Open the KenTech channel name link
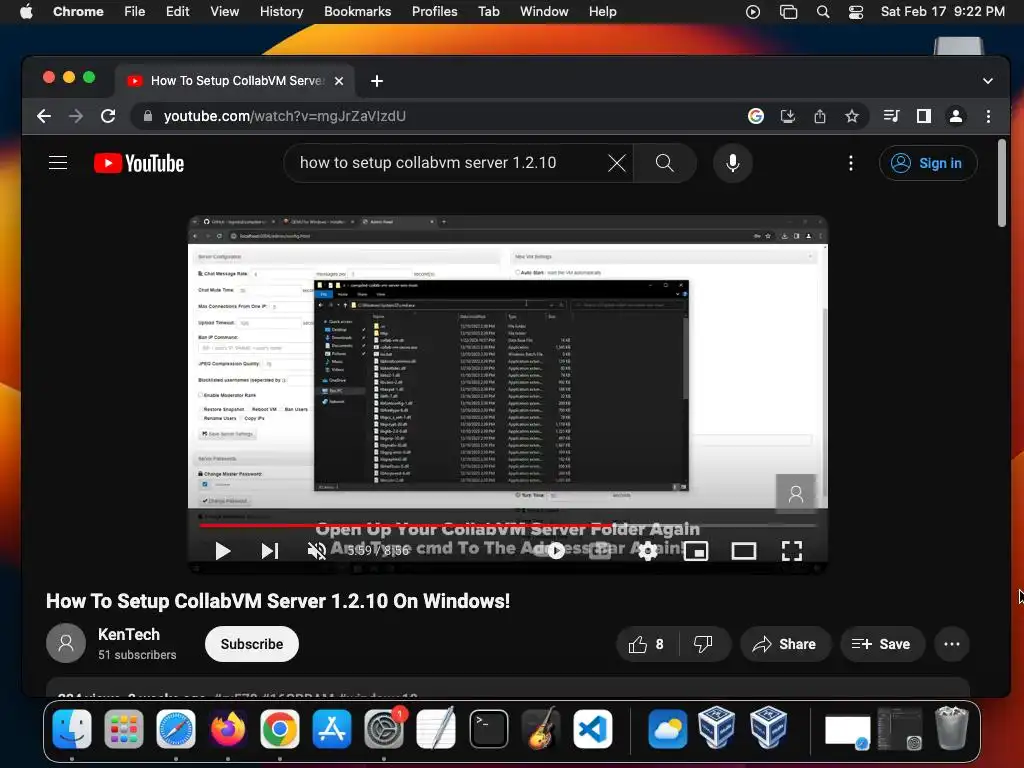This screenshot has height=768, width=1024. tap(129, 634)
